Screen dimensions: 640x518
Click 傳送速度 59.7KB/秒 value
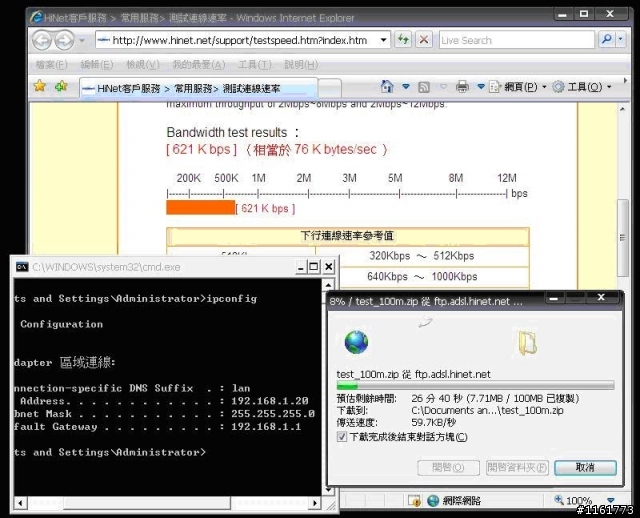click(433, 422)
